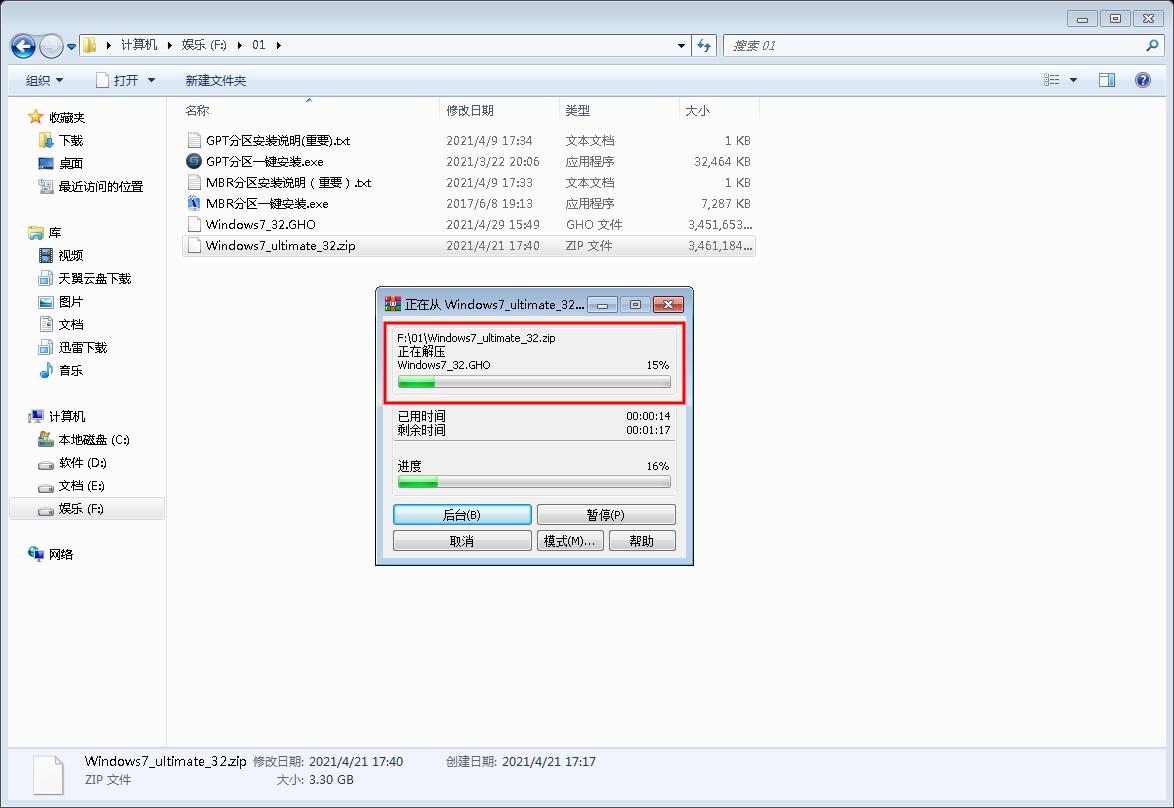Screen dimensions: 1174x808
Task: Open Explorer help via the question mark icon
Action: 1143,78
